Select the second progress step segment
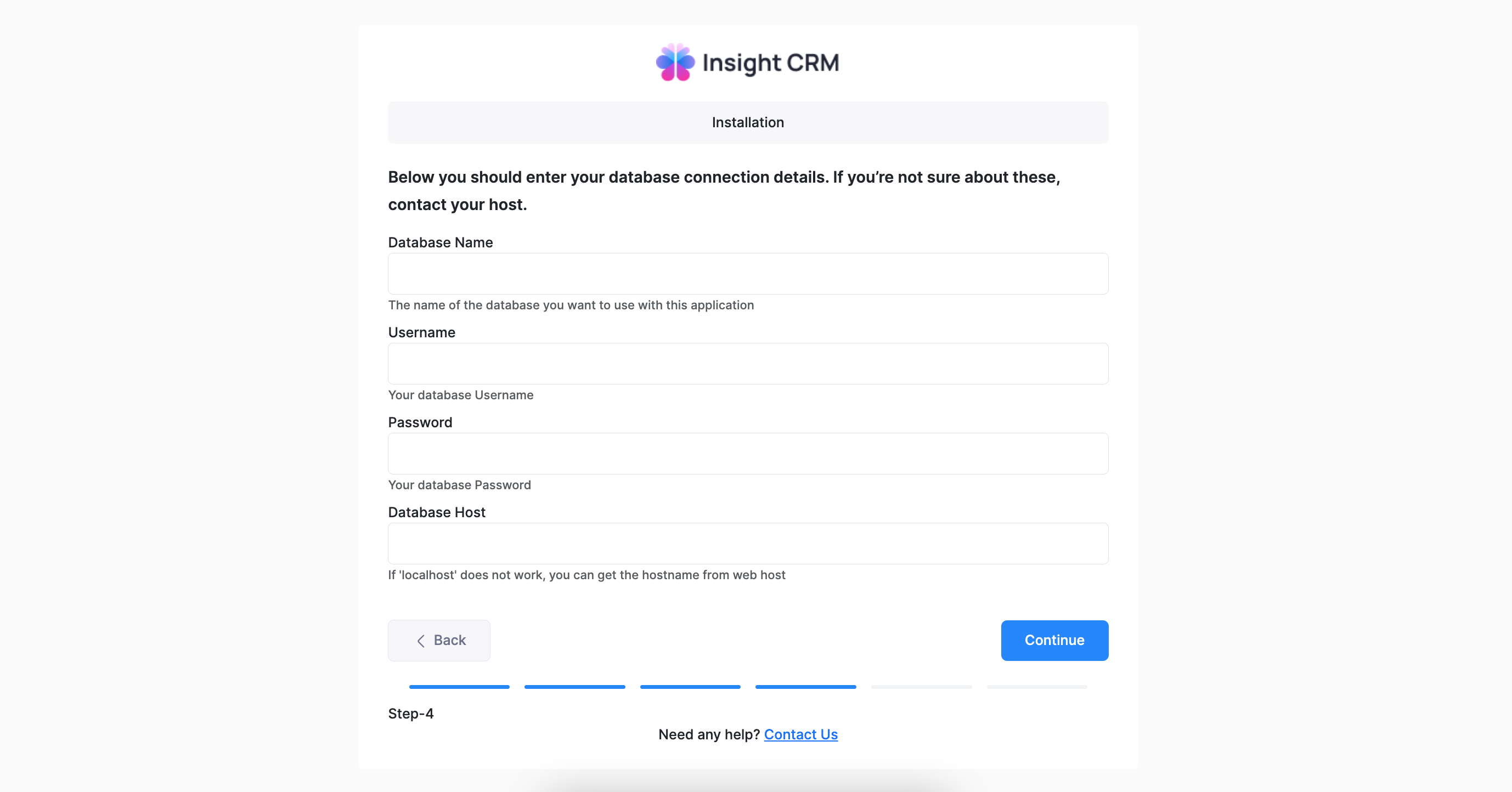 (574, 686)
